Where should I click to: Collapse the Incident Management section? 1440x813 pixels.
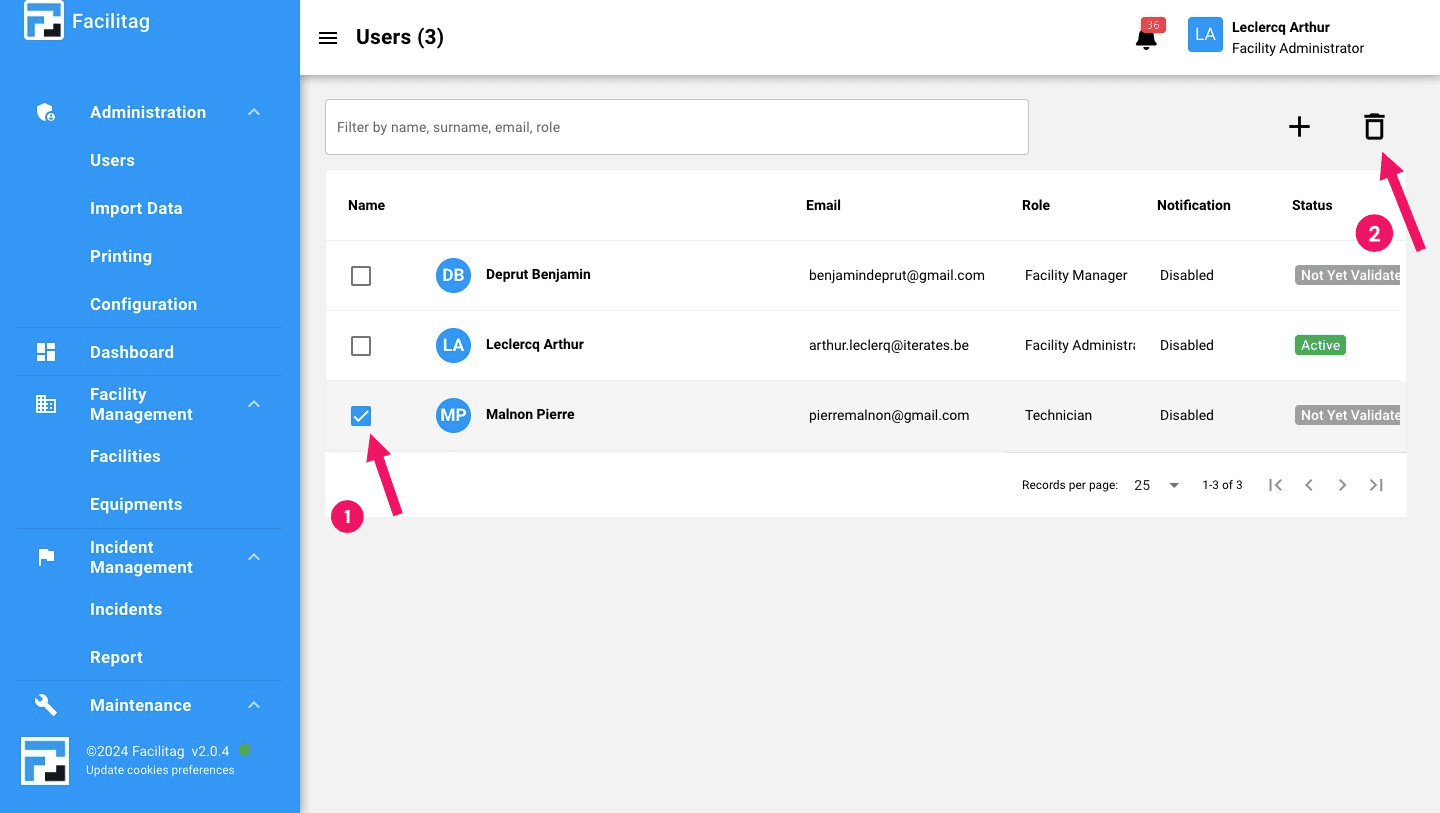coord(254,557)
